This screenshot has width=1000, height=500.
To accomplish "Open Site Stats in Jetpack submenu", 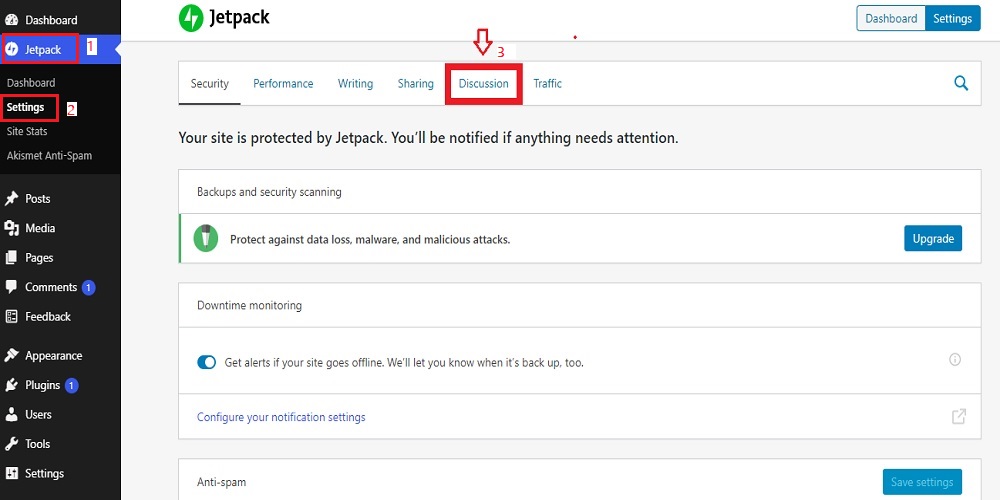I will 27,132.
